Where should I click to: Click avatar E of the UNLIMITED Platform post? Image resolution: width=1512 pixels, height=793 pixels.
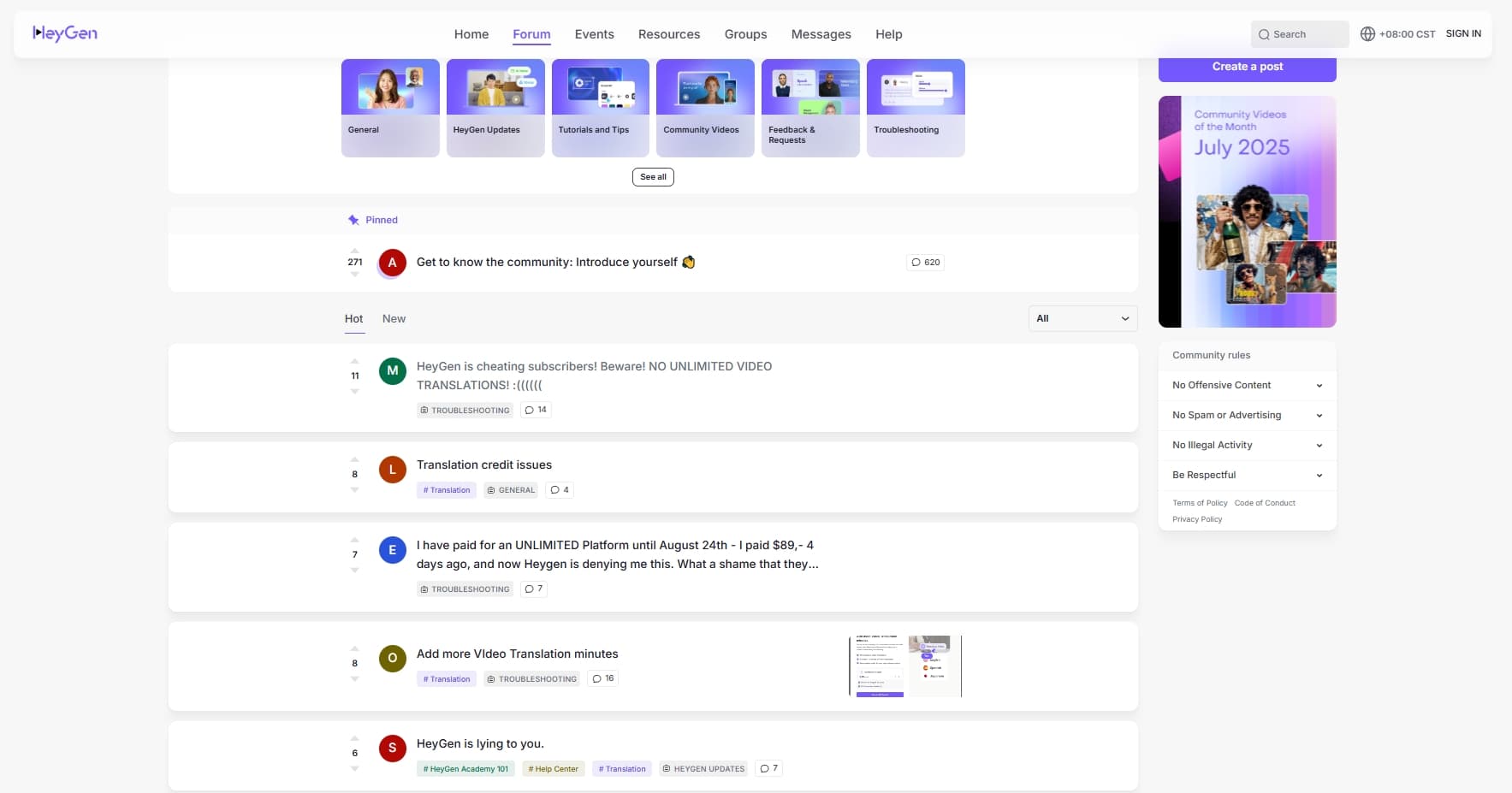click(393, 550)
